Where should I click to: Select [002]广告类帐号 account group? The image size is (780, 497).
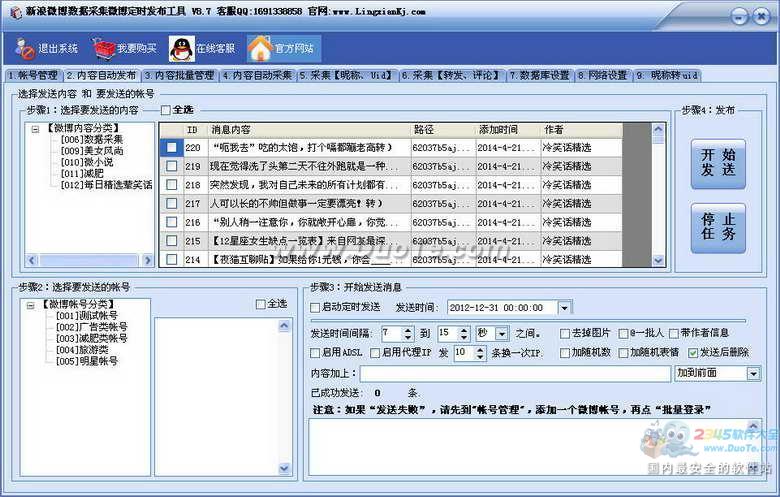click(92, 327)
